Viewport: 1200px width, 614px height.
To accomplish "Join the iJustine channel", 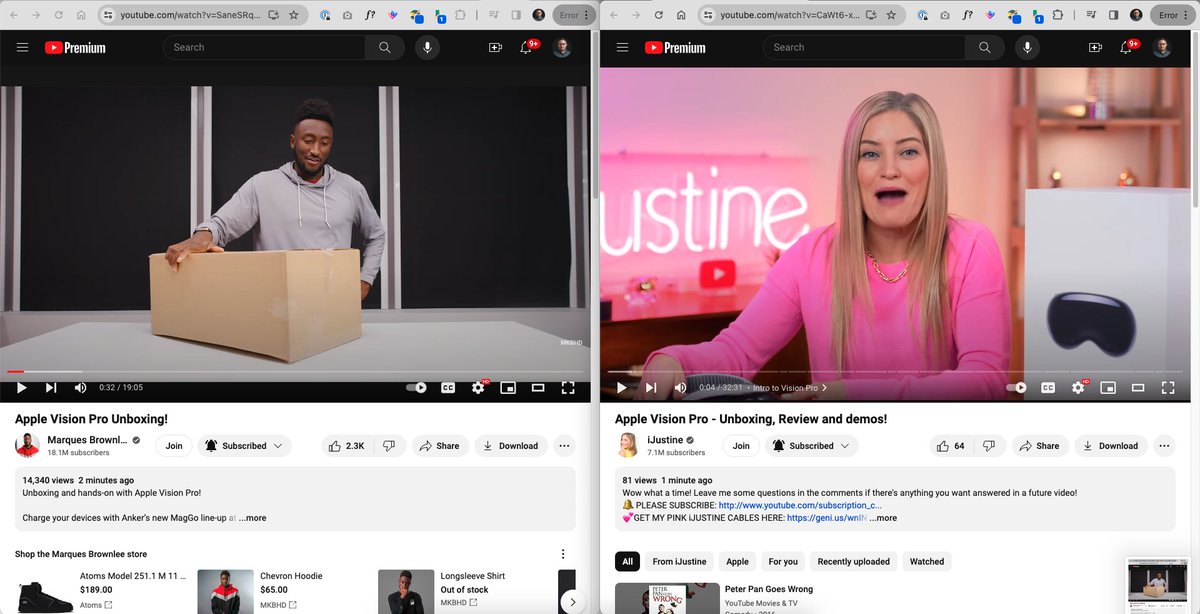I will tap(741, 446).
